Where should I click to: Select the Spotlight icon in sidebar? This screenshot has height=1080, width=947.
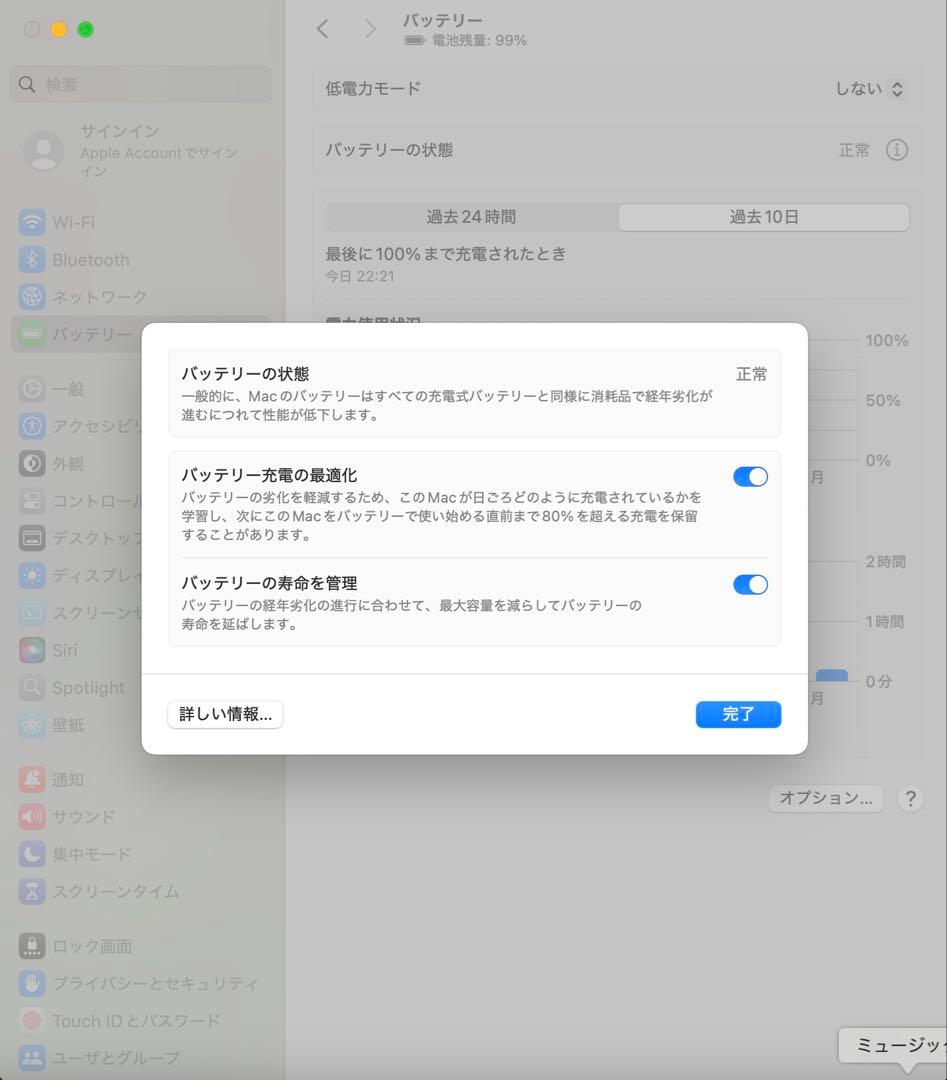[31, 687]
